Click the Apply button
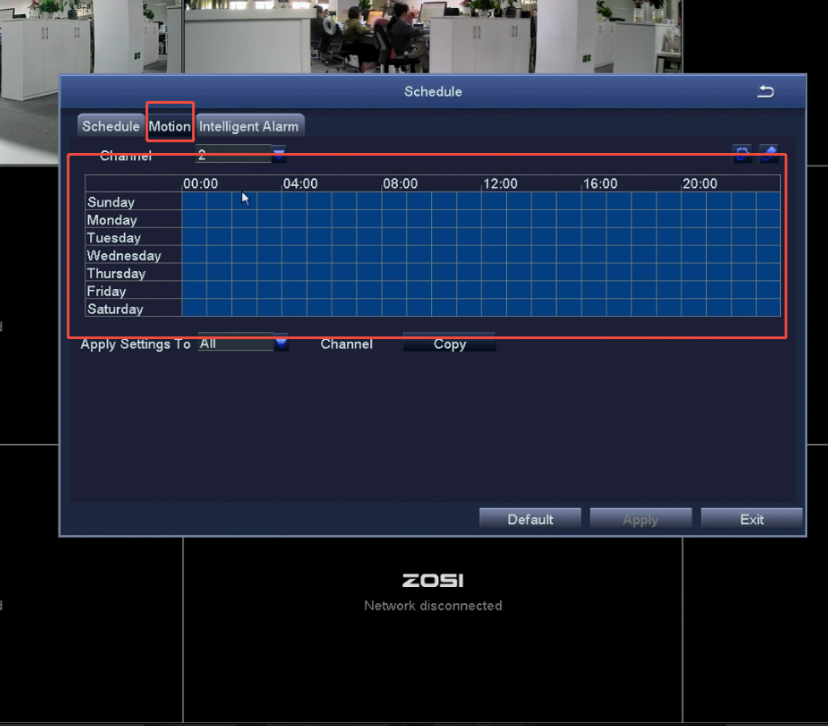828x726 pixels. [640, 519]
